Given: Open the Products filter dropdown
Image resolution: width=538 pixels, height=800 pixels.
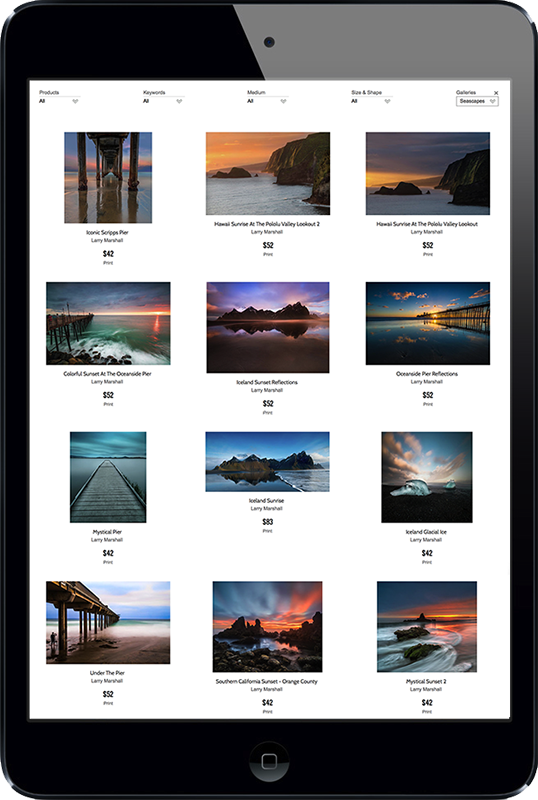Looking at the screenshot, I should [59, 101].
